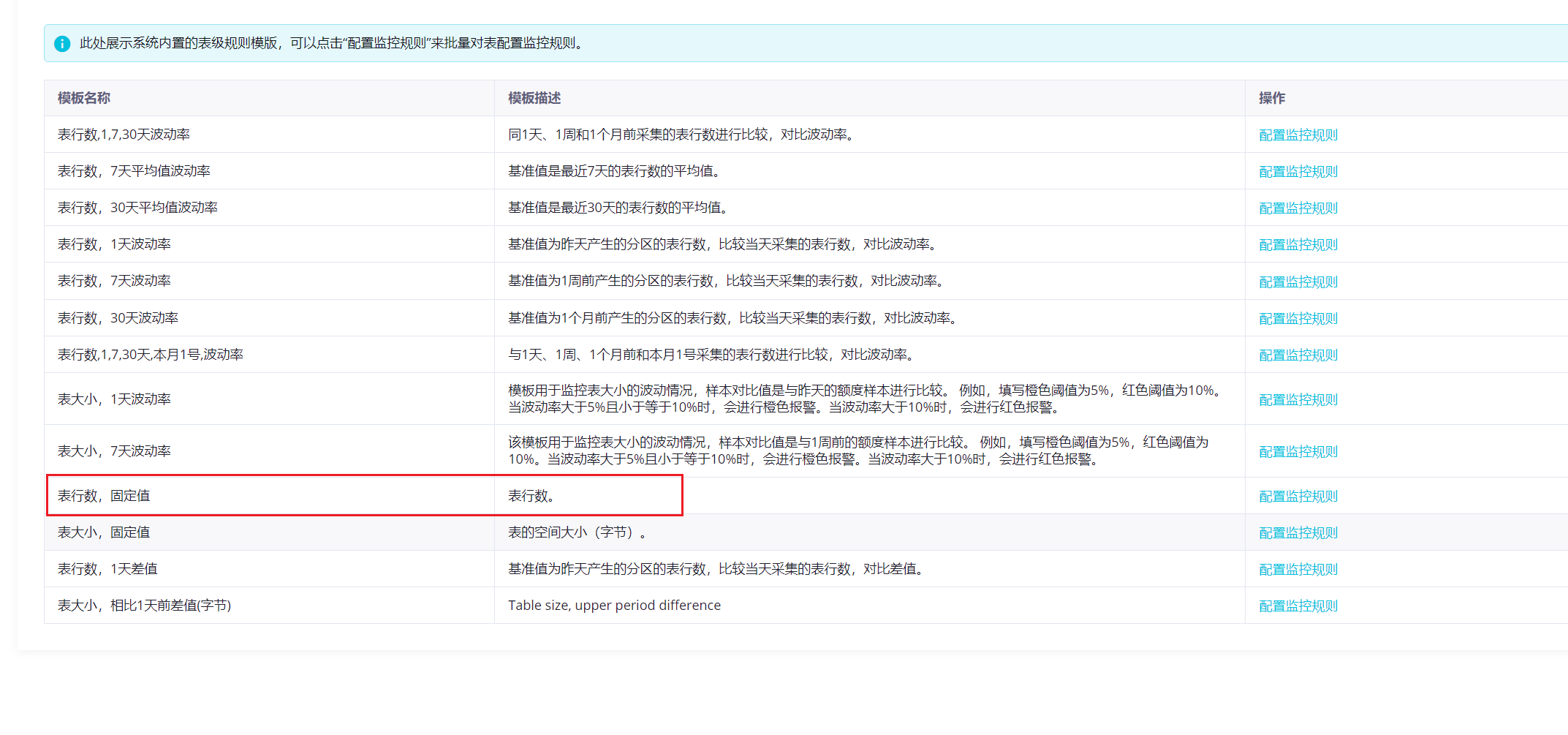1568x735 pixels.
Task: Open 配置监控规则 for 表行数，1天波动率
Action: (1298, 245)
